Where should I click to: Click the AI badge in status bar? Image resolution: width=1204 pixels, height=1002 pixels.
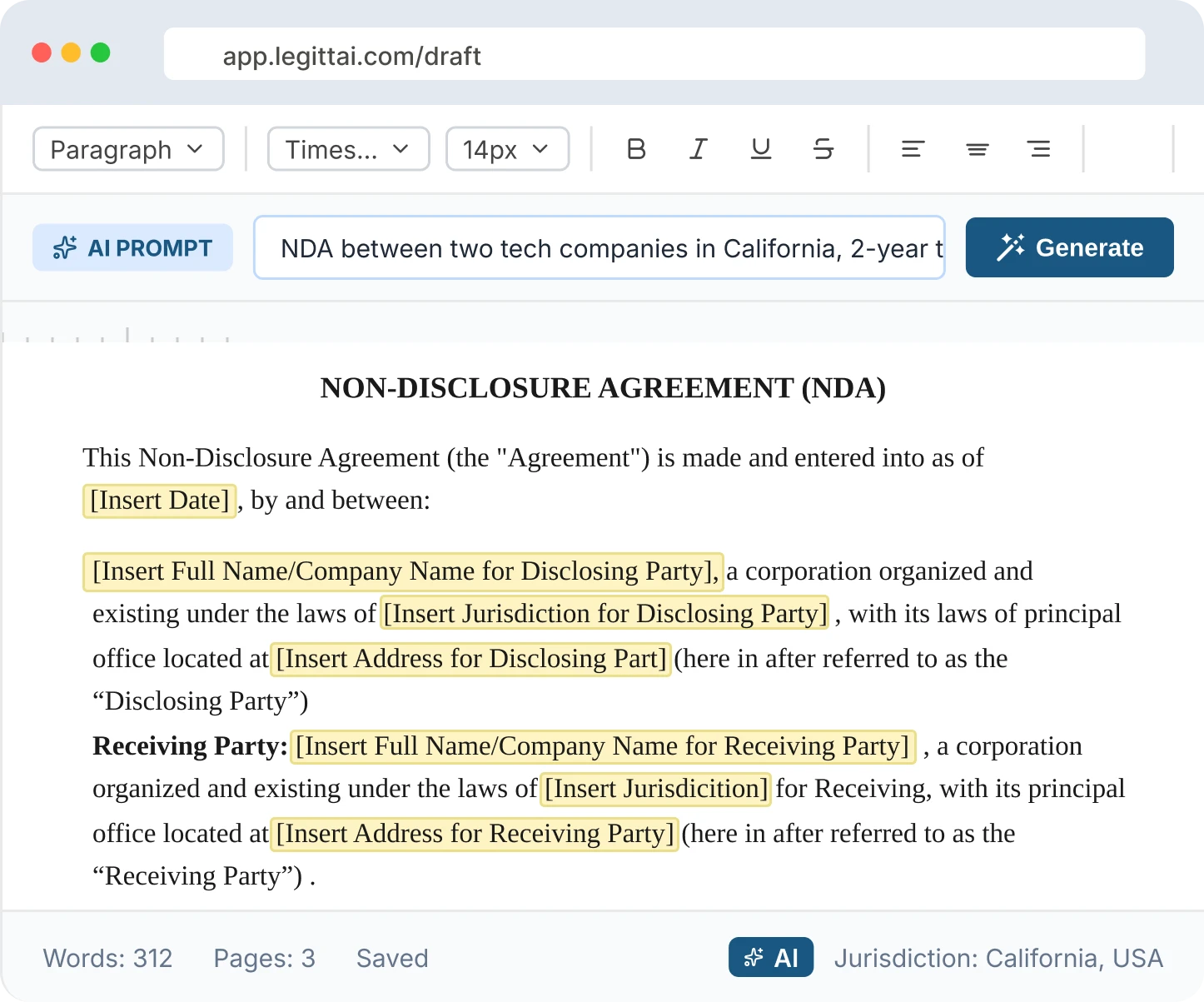(771, 957)
